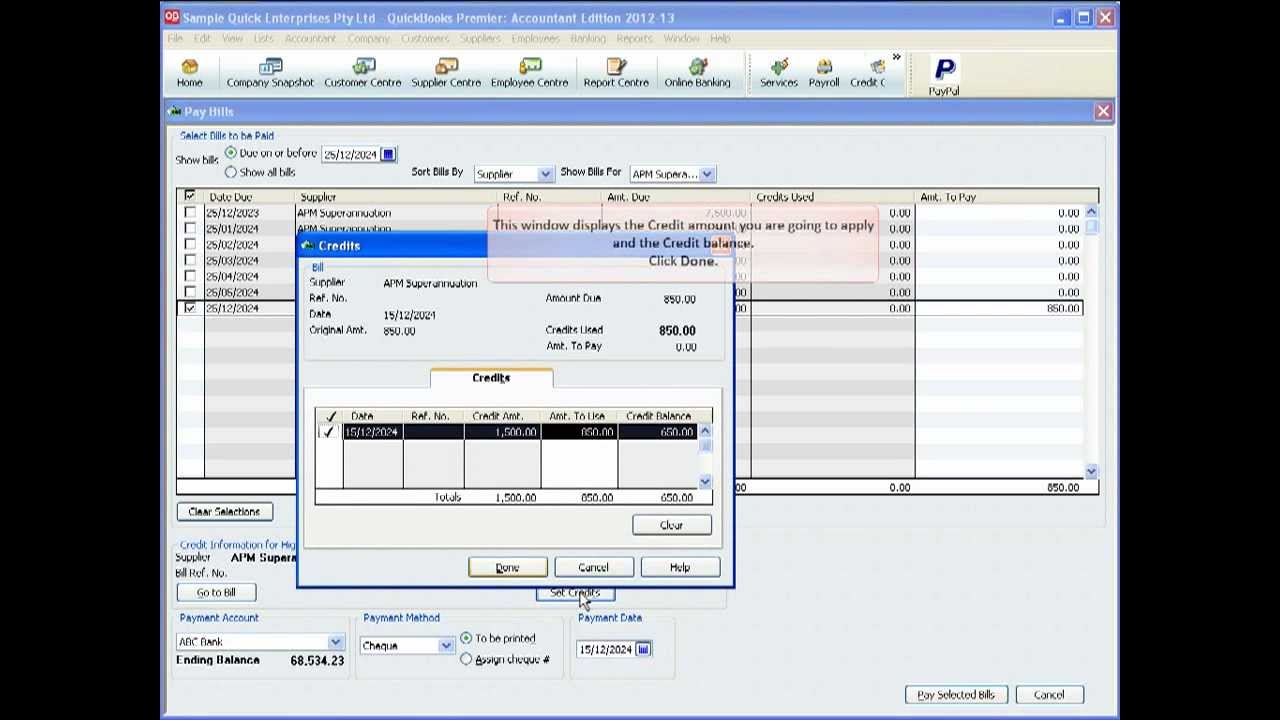Click Done in the Credits dialog
Image resolution: width=1280 pixels, height=720 pixels.
(507, 568)
